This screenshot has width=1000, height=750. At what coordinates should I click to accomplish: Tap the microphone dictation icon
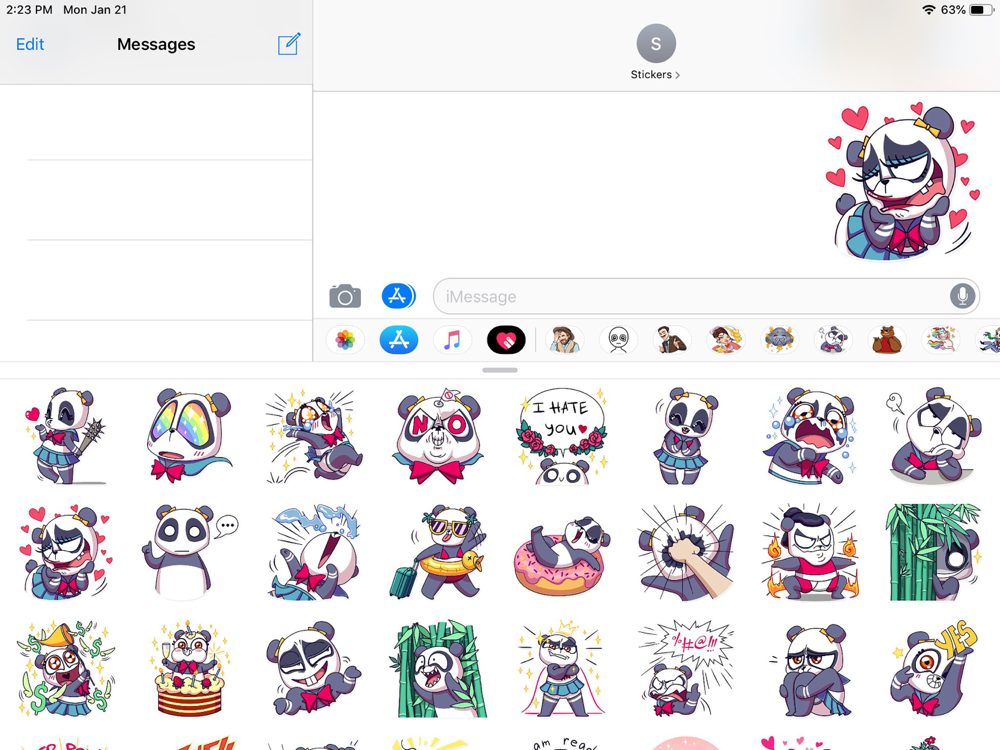pos(962,297)
